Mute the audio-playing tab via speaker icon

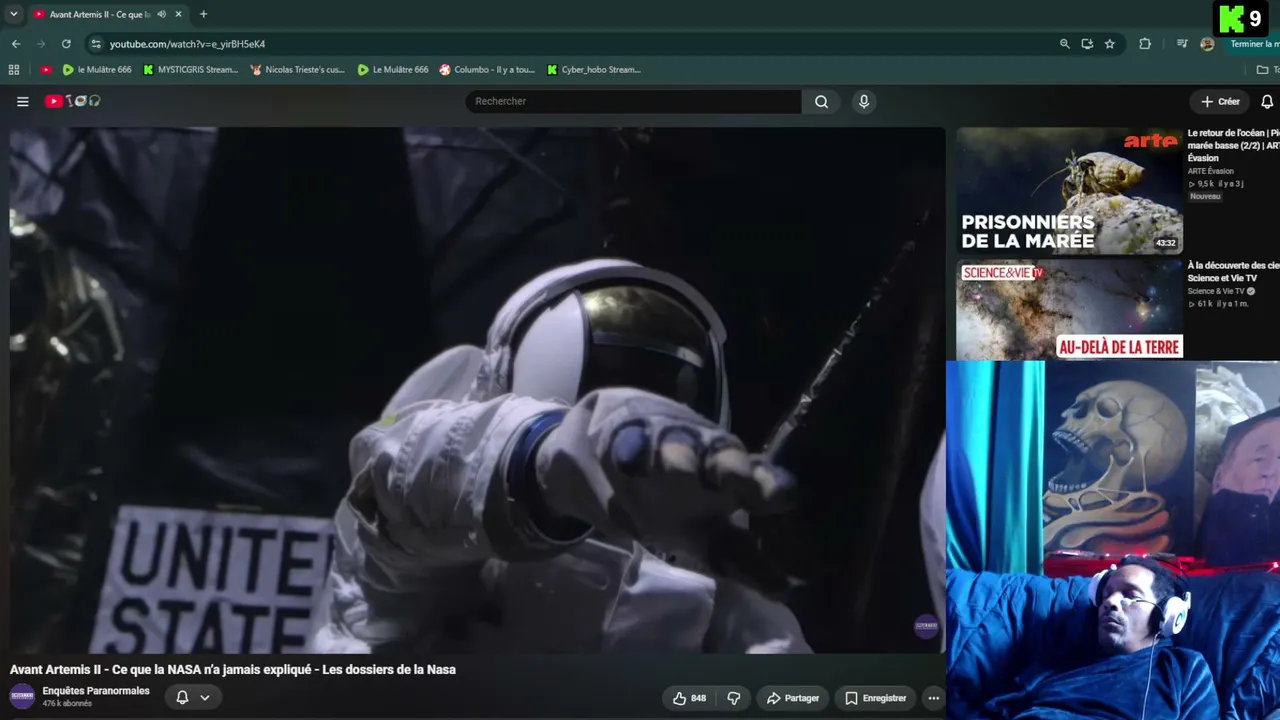tap(162, 14)
